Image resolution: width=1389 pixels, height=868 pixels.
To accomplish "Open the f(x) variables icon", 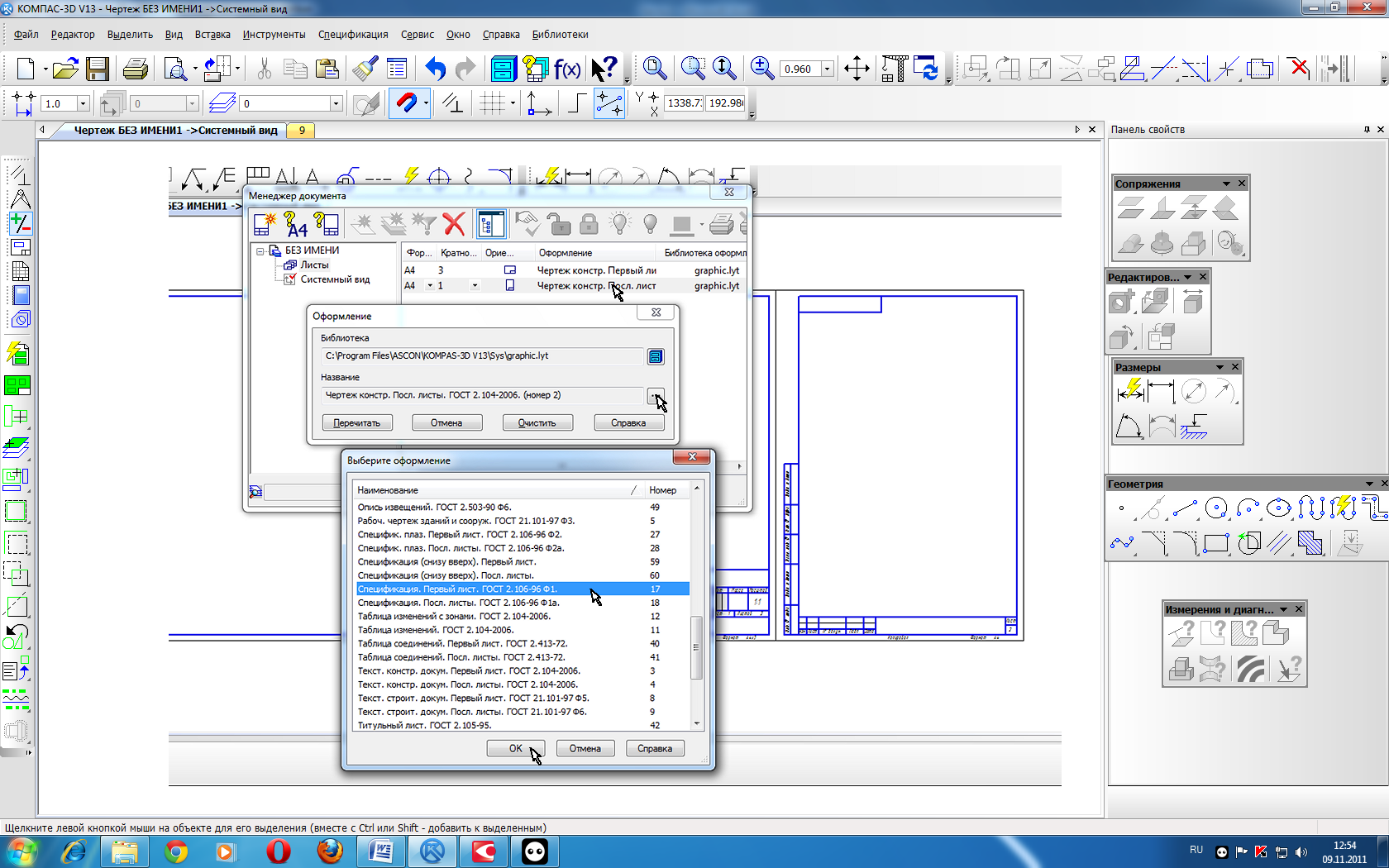I will click(x=567, y=69).
